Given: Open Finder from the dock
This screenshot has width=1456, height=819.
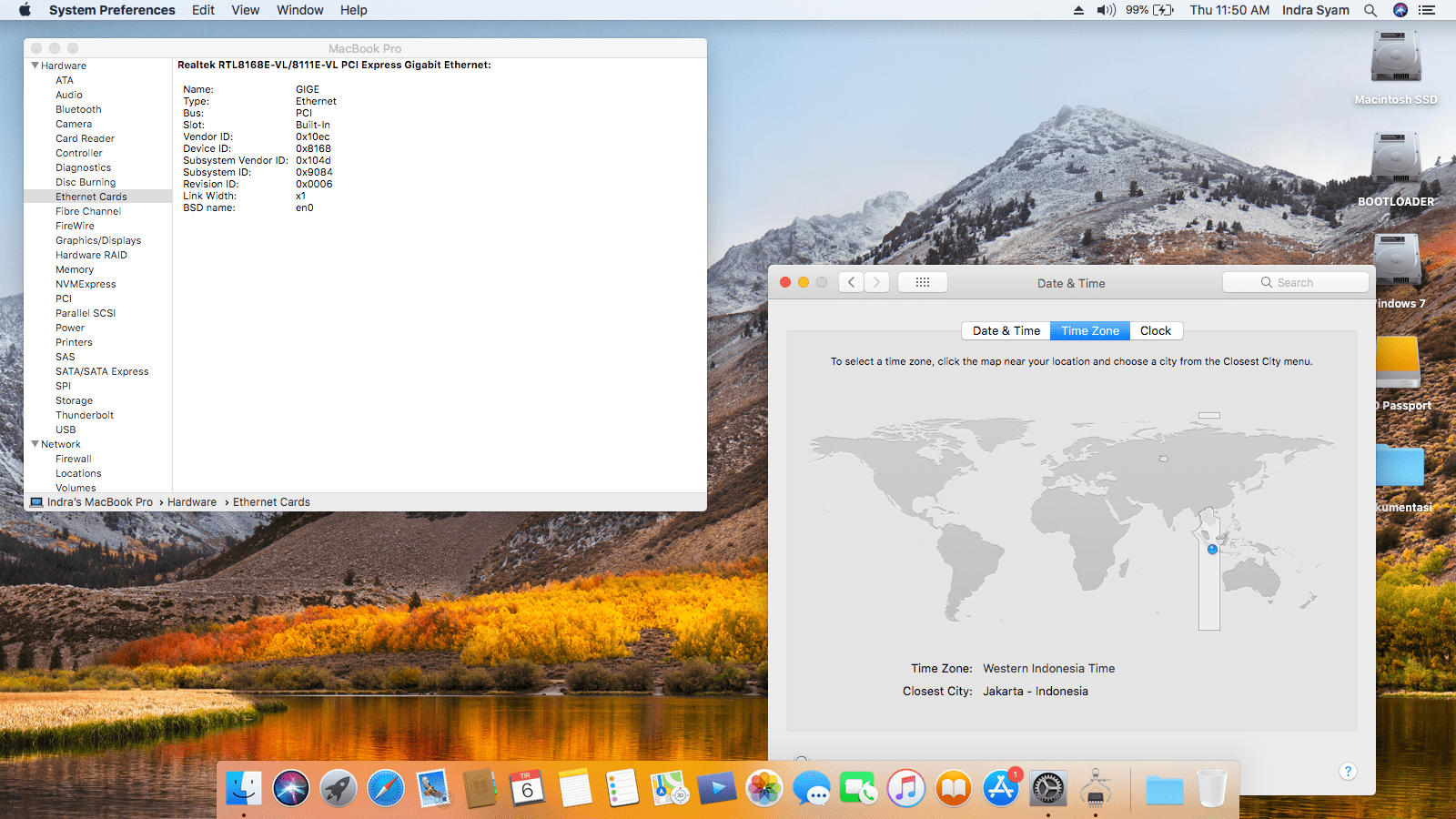Looking at the screenshot, I should point(244,788).
